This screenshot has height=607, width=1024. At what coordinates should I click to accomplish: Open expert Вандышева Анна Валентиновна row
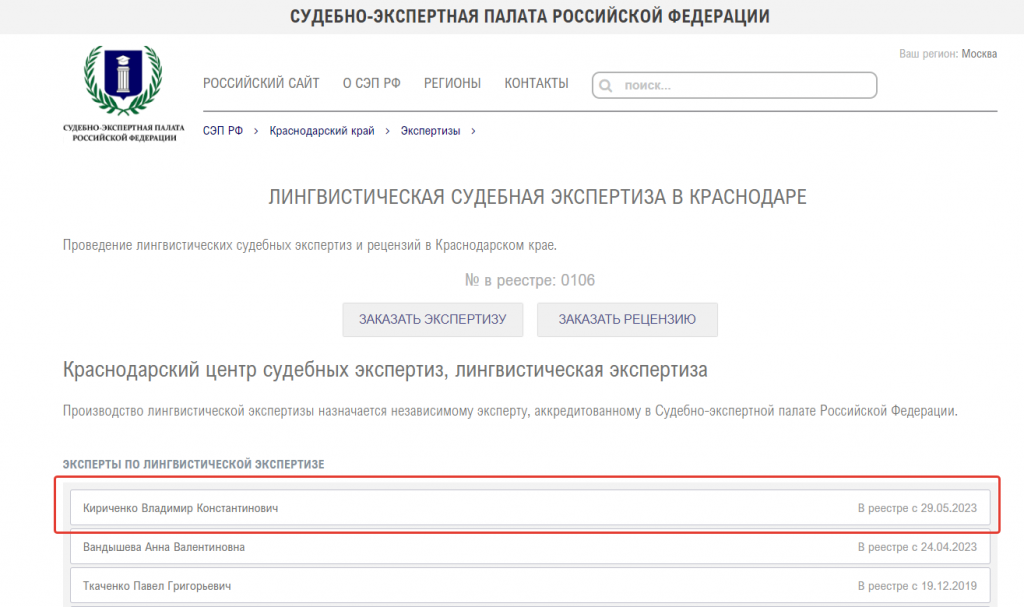(x=530, y=547)
